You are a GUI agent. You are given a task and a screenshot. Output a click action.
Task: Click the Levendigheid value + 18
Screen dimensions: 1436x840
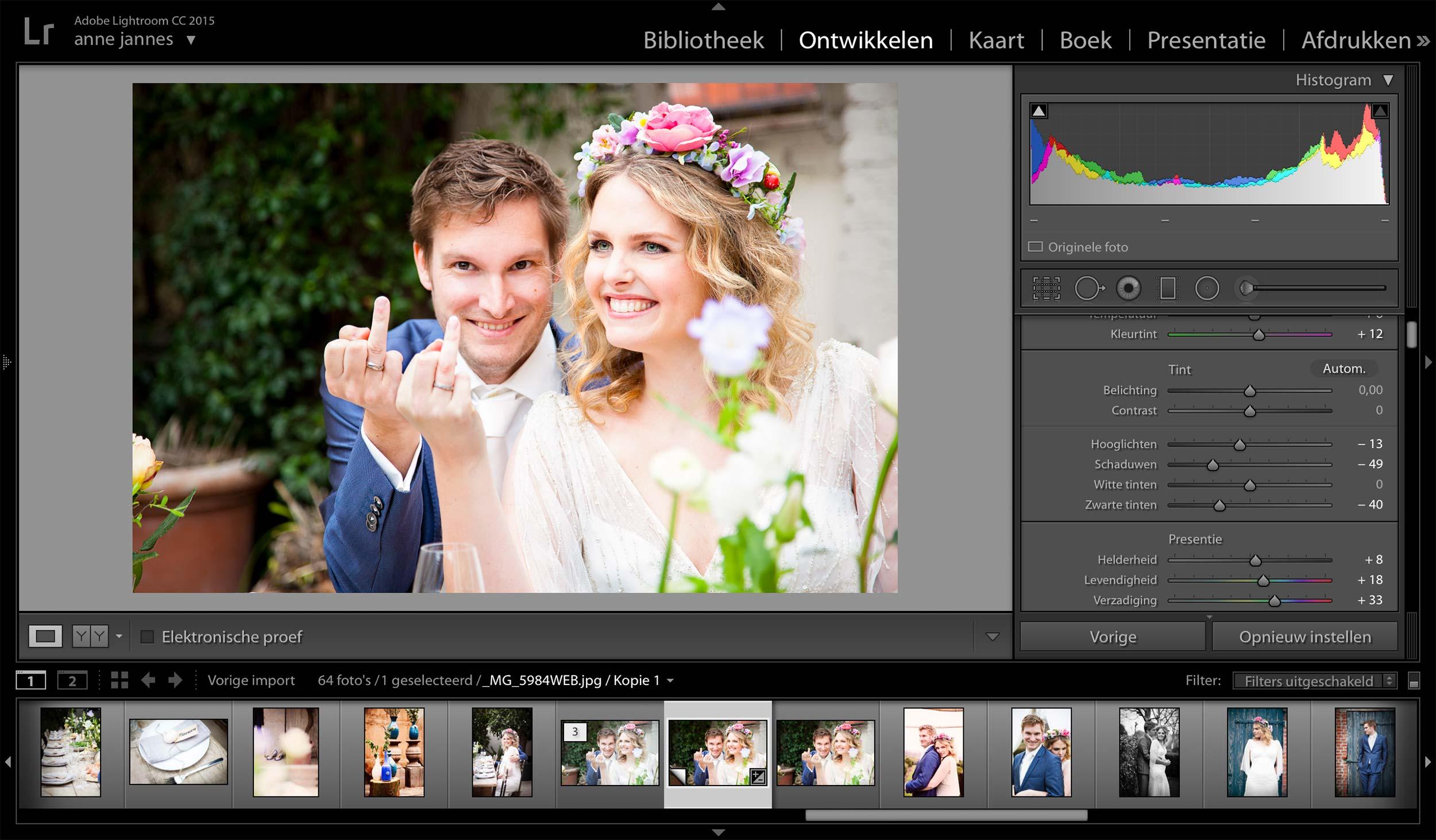1369,580
